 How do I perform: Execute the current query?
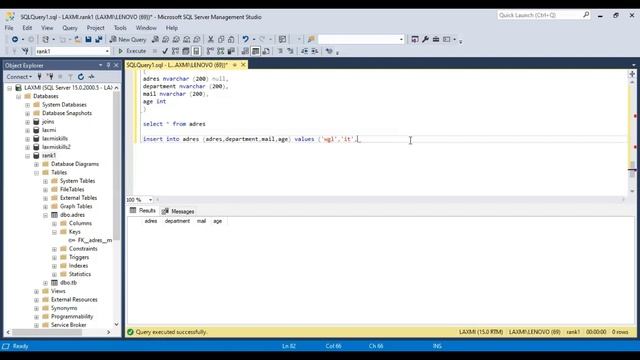[x=132, y=51]
